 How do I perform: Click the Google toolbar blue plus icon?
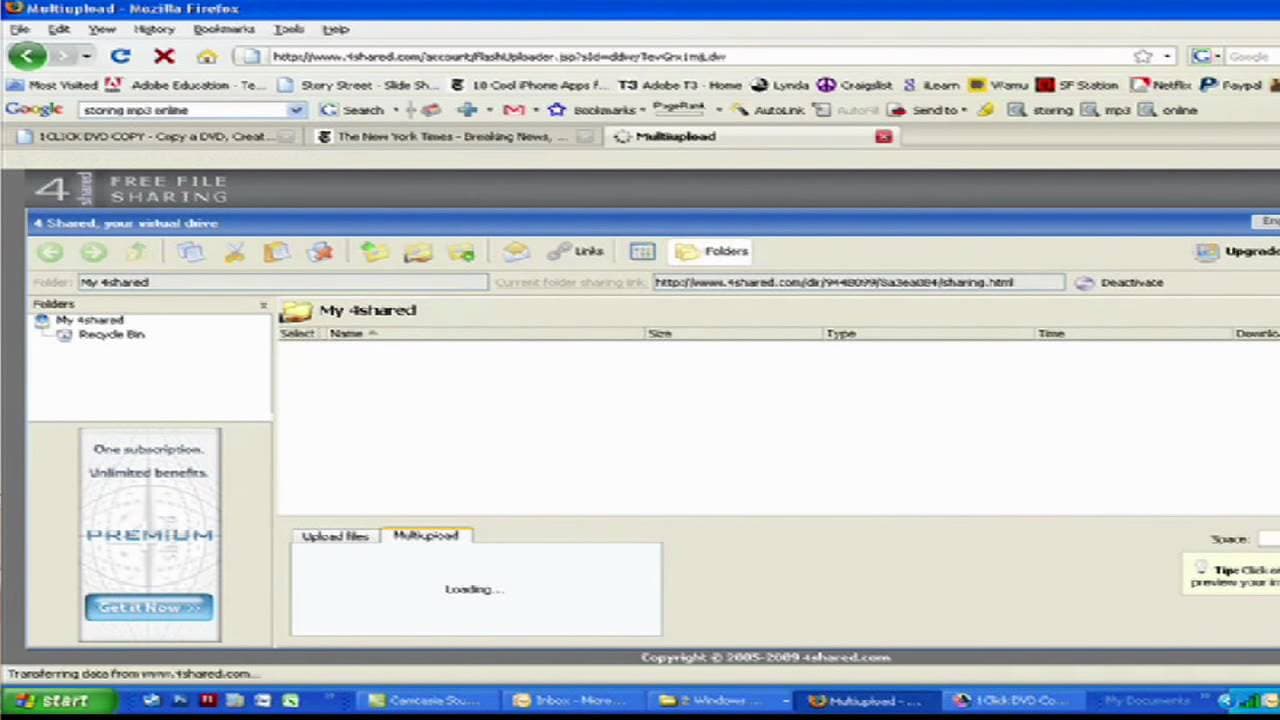click(467, 110)
